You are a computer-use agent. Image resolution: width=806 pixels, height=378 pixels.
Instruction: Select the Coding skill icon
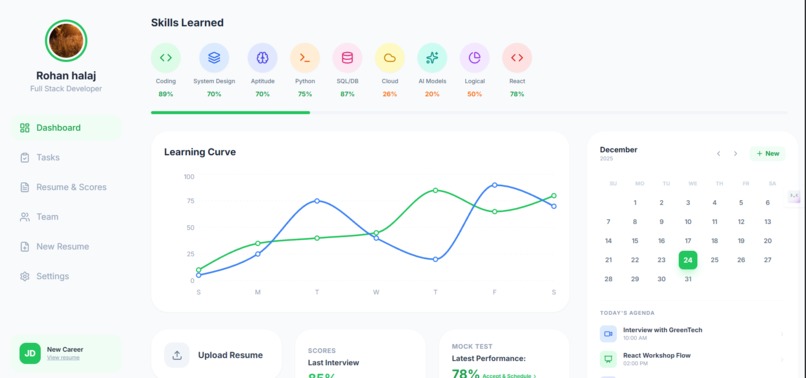(x=166, y=58)
